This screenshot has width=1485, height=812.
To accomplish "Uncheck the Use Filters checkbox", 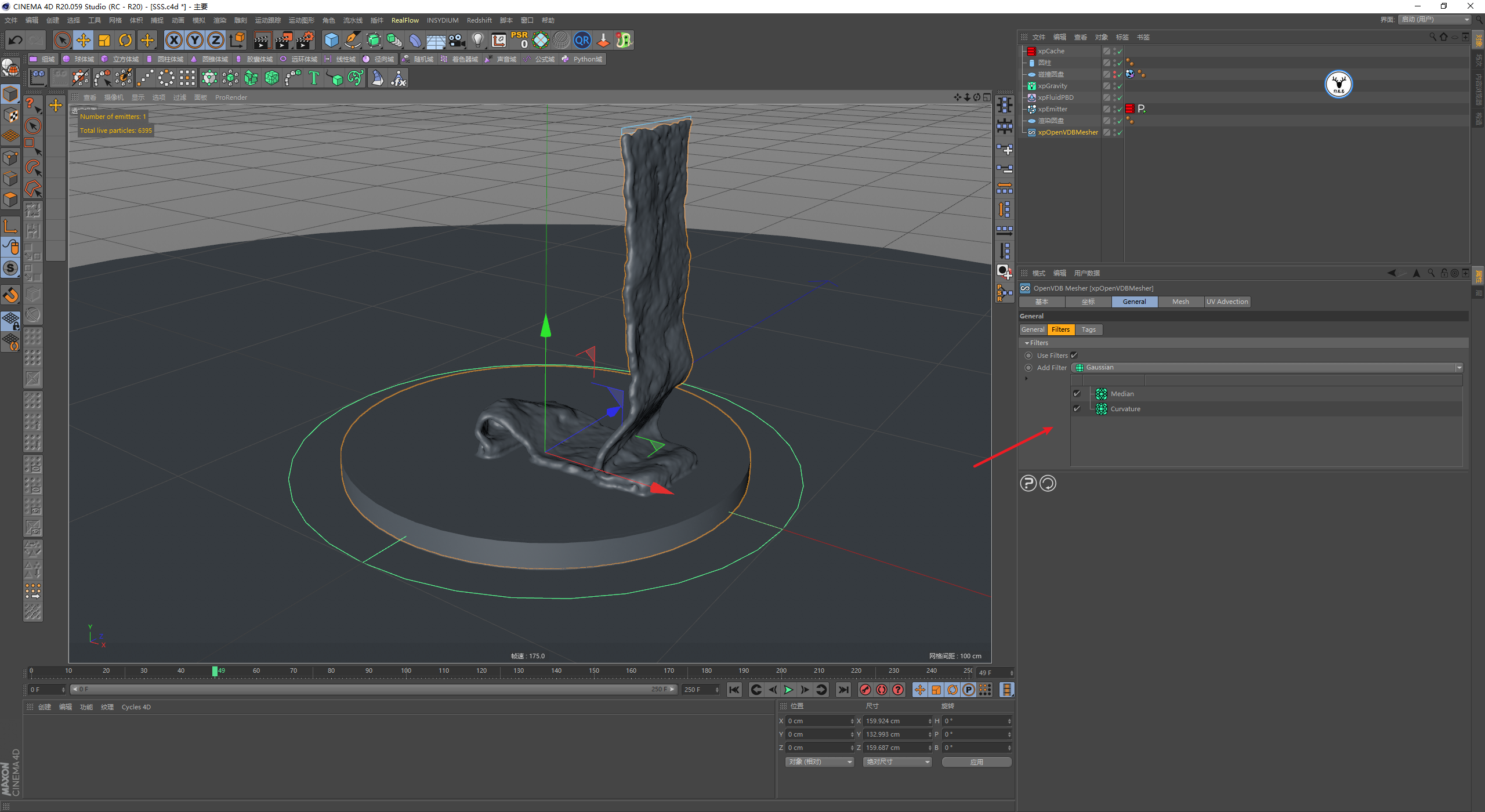I will coord(1074,356).
